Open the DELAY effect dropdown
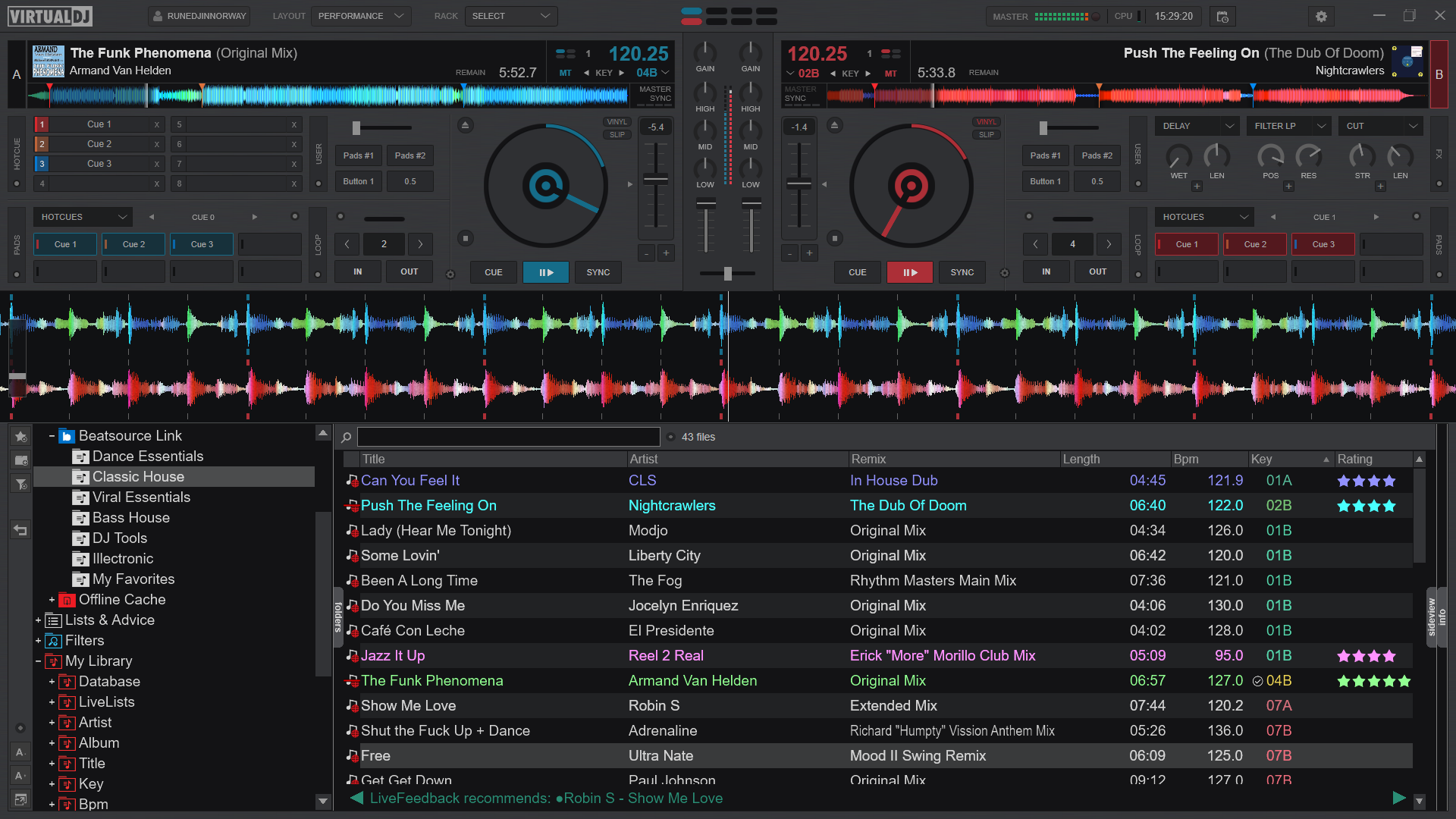This screenshot has width=1456, height=819. point(1197,126)
